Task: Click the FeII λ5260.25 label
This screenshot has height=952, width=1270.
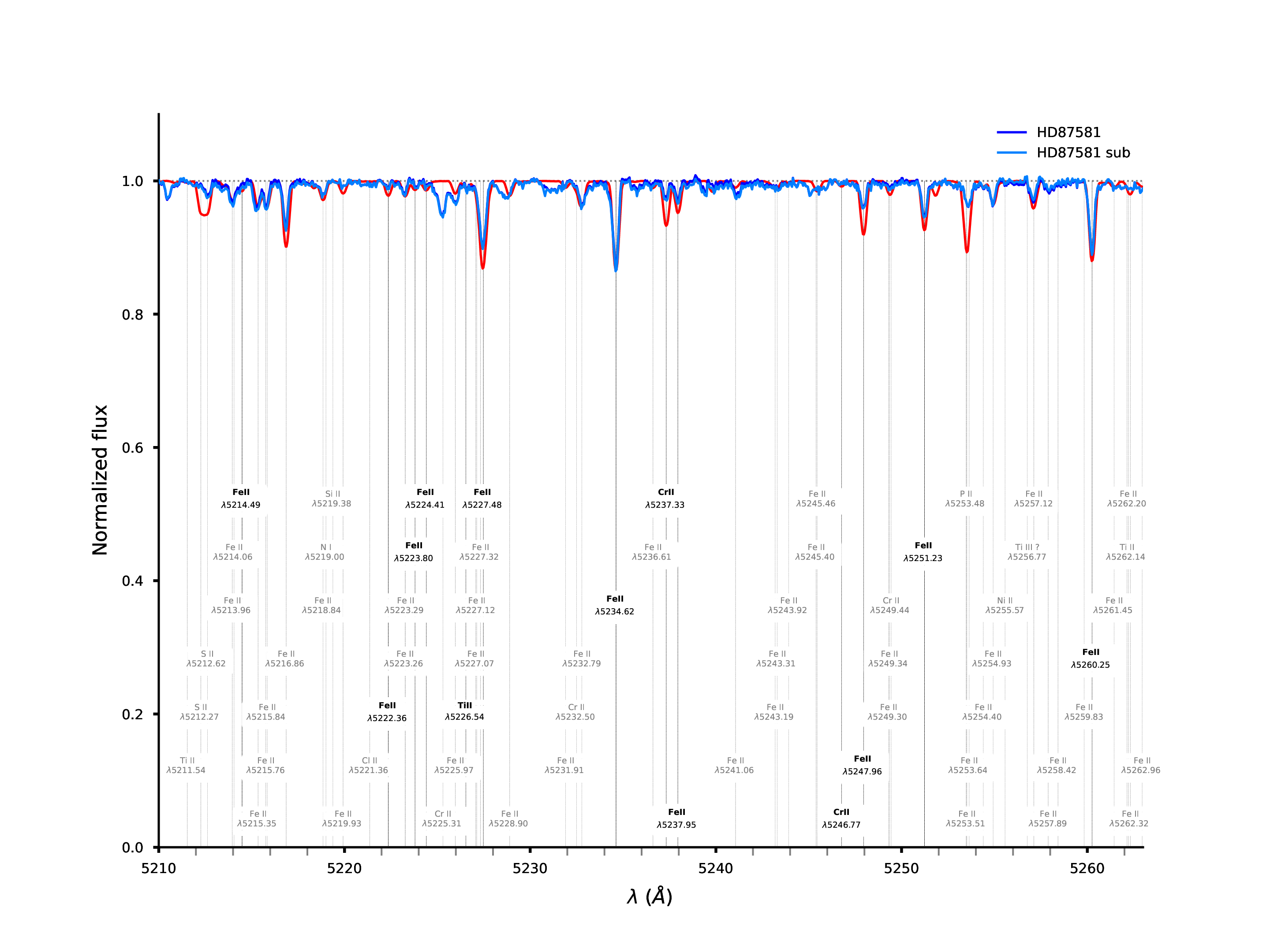Action: point(1090,658)
